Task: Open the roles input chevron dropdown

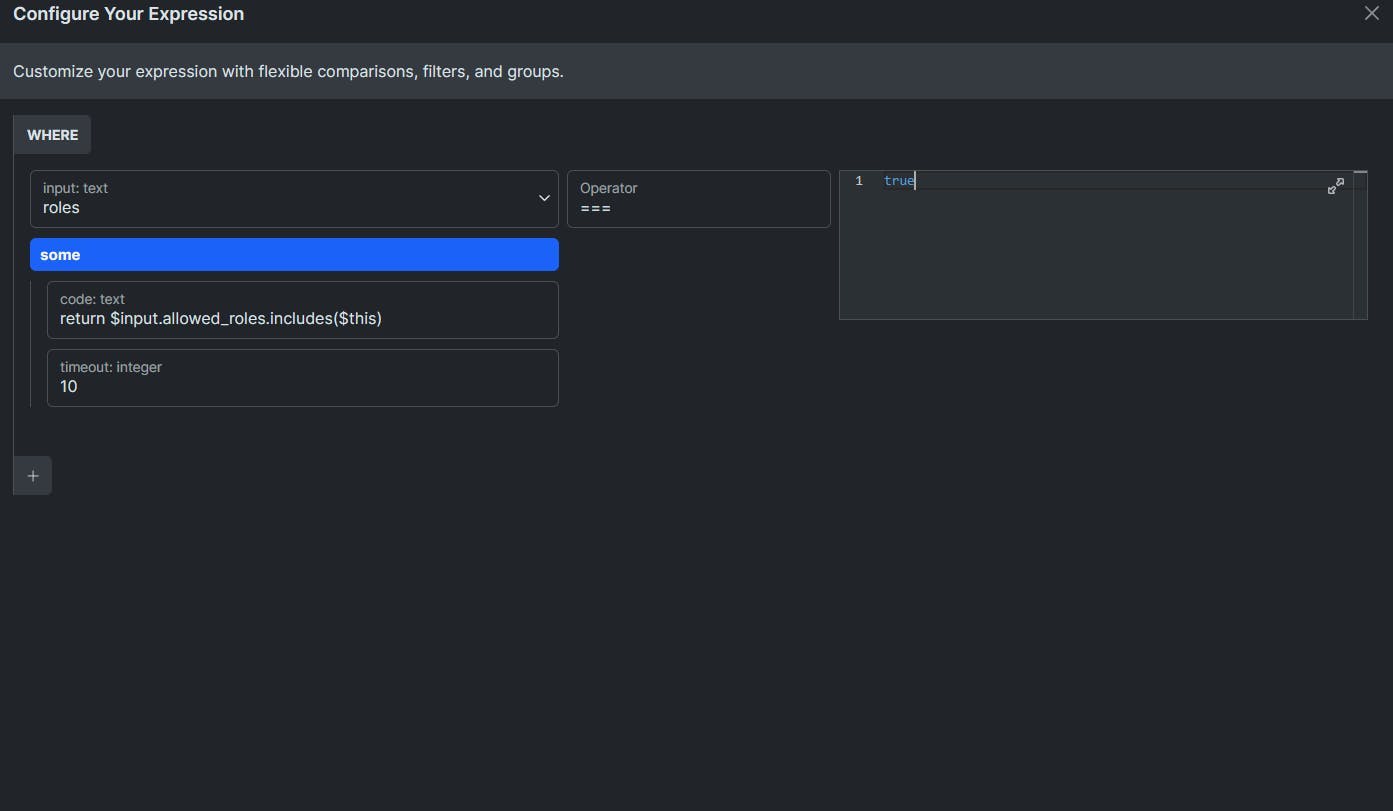Action: pyautogui.click(x=544, y=198)
